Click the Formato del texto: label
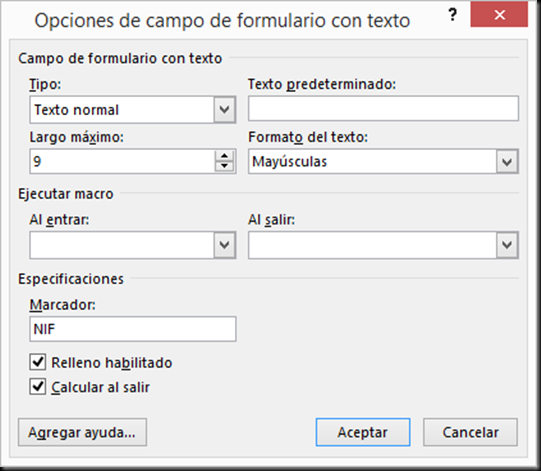The width and height of the screenshot is (541, 471). [x=308, y=137]
